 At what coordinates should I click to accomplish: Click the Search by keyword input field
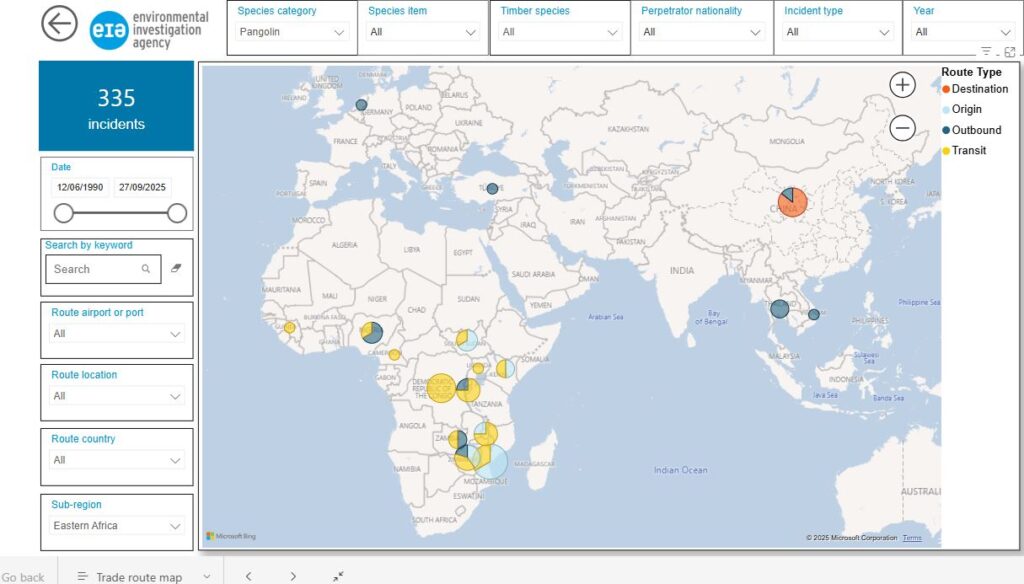coord(96,269)
